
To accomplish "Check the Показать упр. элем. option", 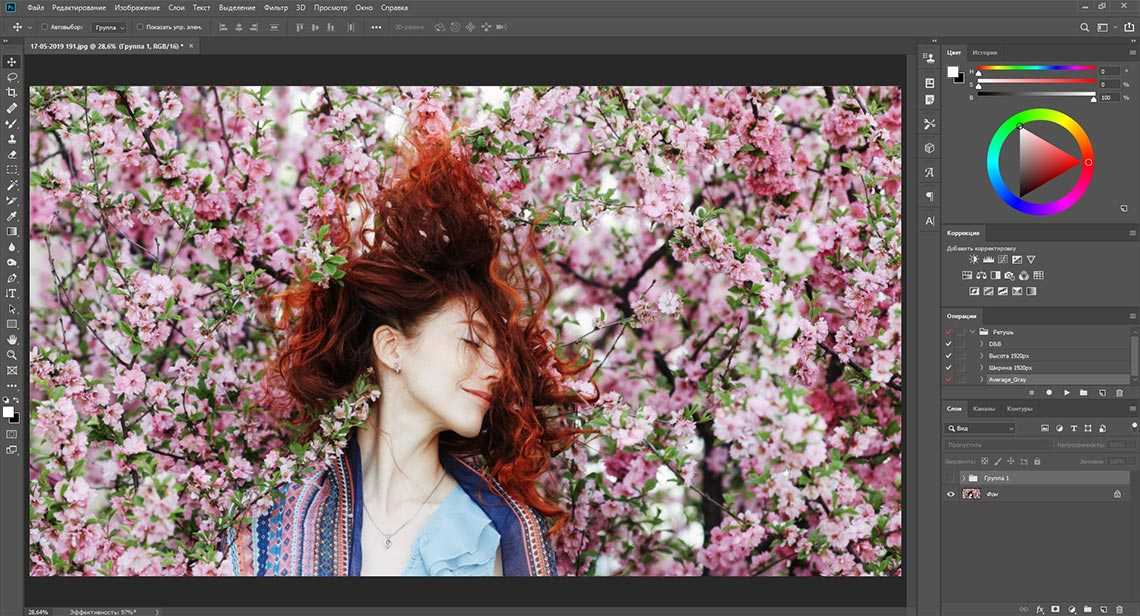I will coord(139,27).
